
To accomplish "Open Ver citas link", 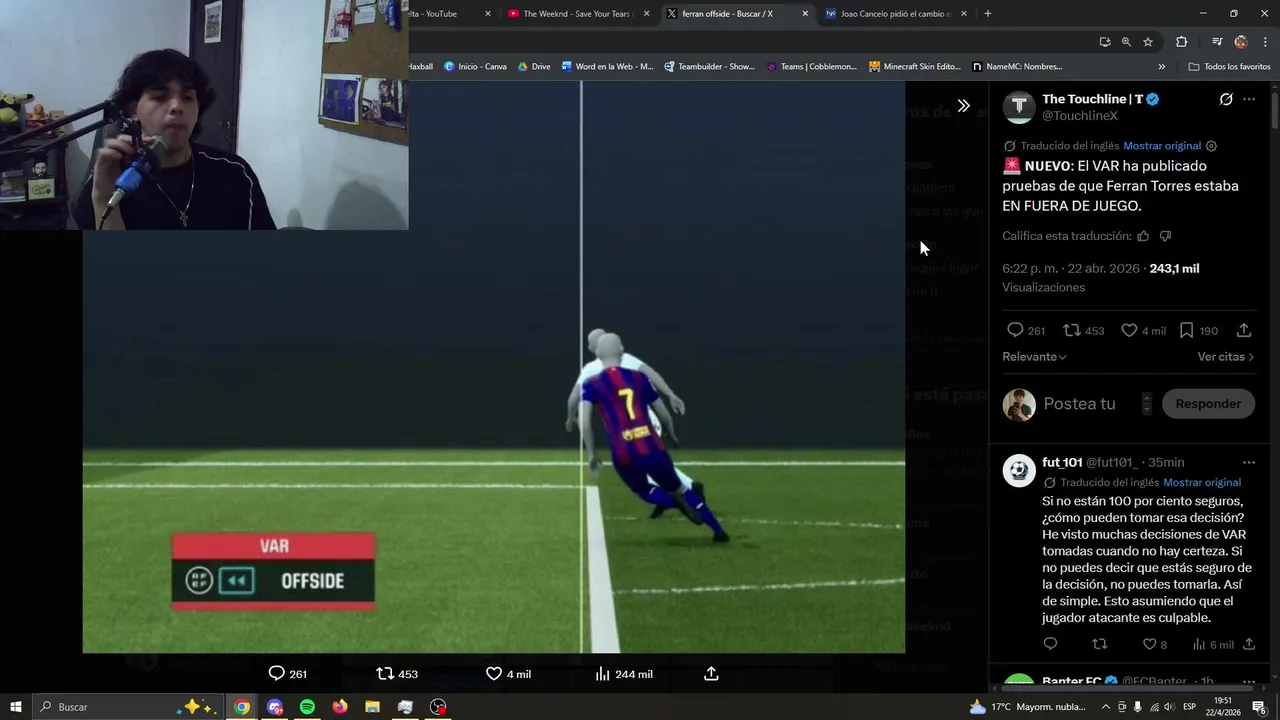I will pyautogui.click(x=1225, y=357).
